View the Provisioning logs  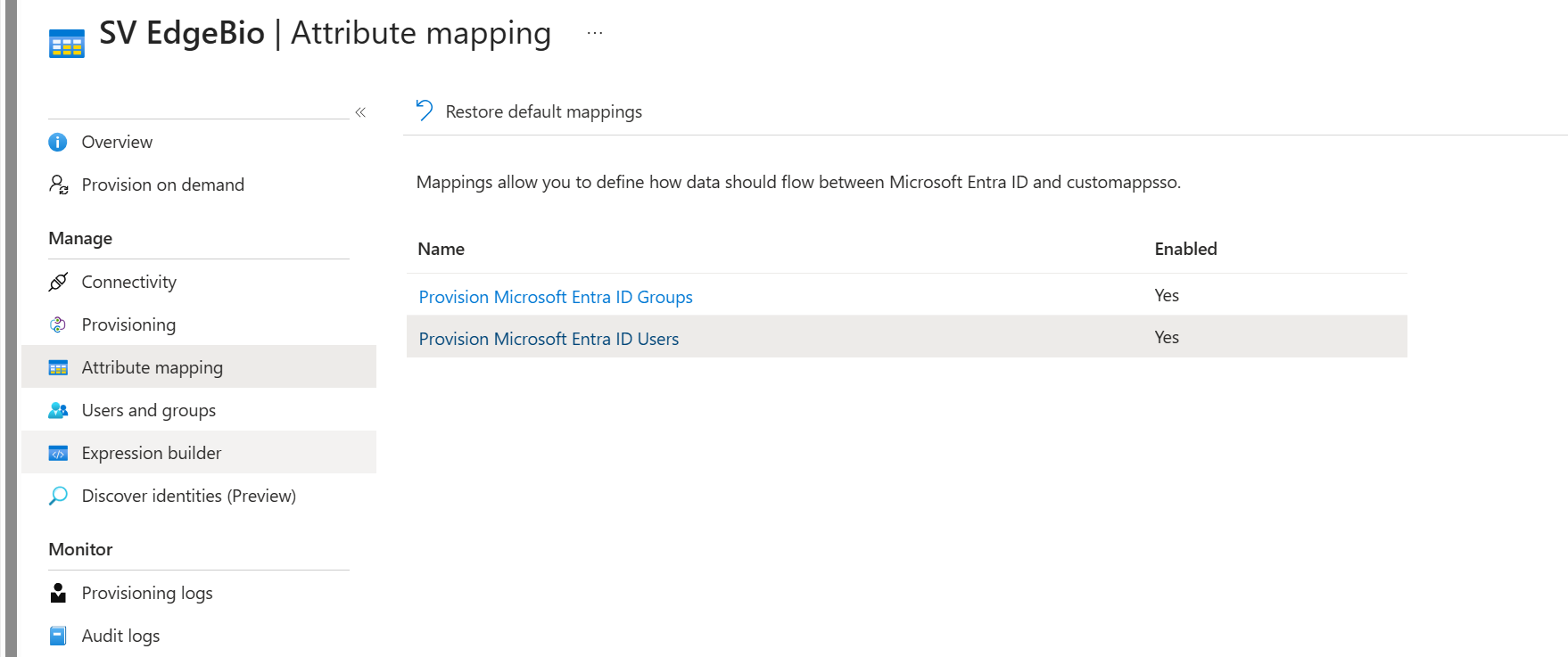(x=147, y=593)
